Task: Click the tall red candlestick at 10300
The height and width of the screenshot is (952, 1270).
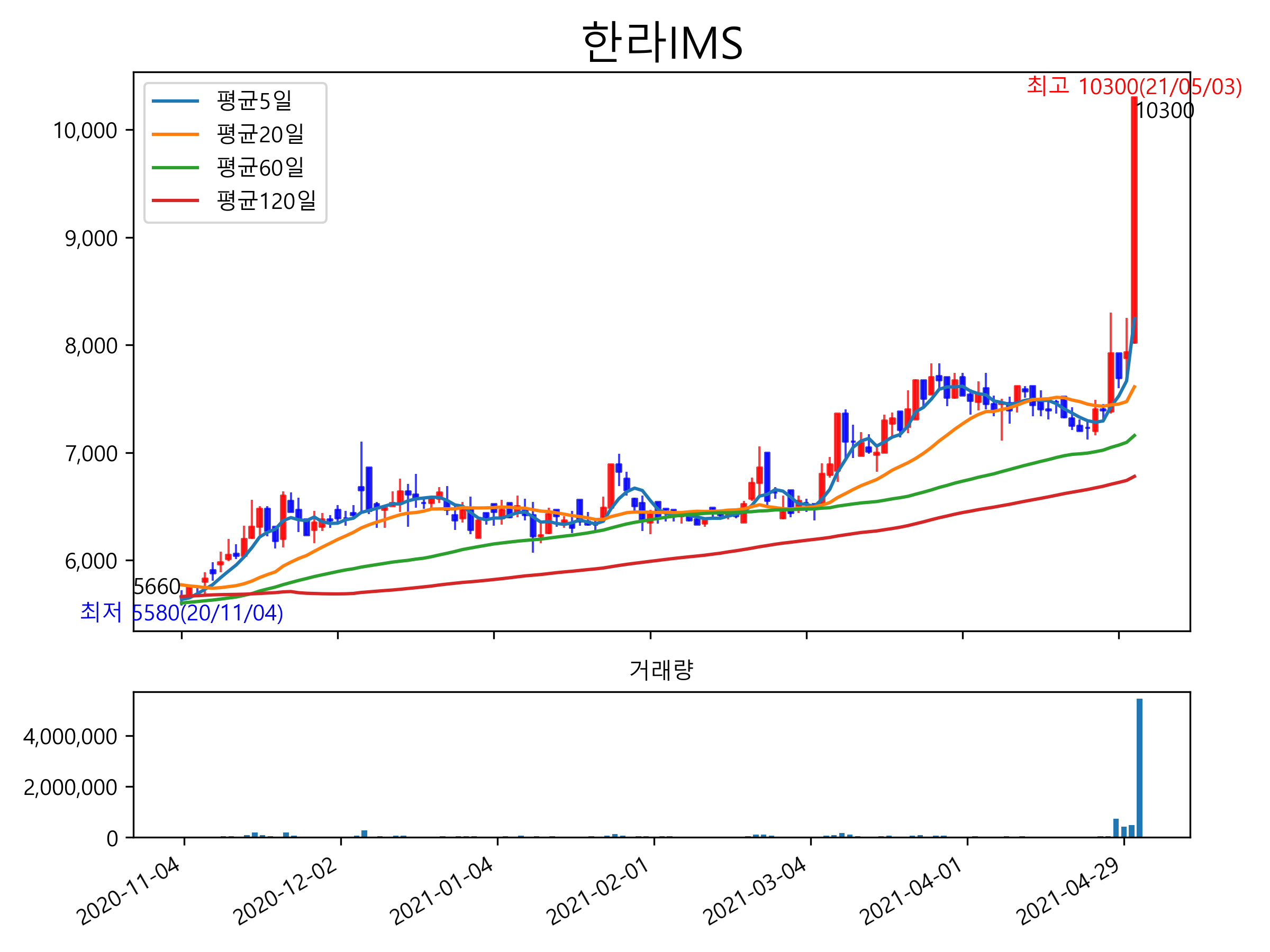Action: pyautogui.click(x=1134, y=221)
